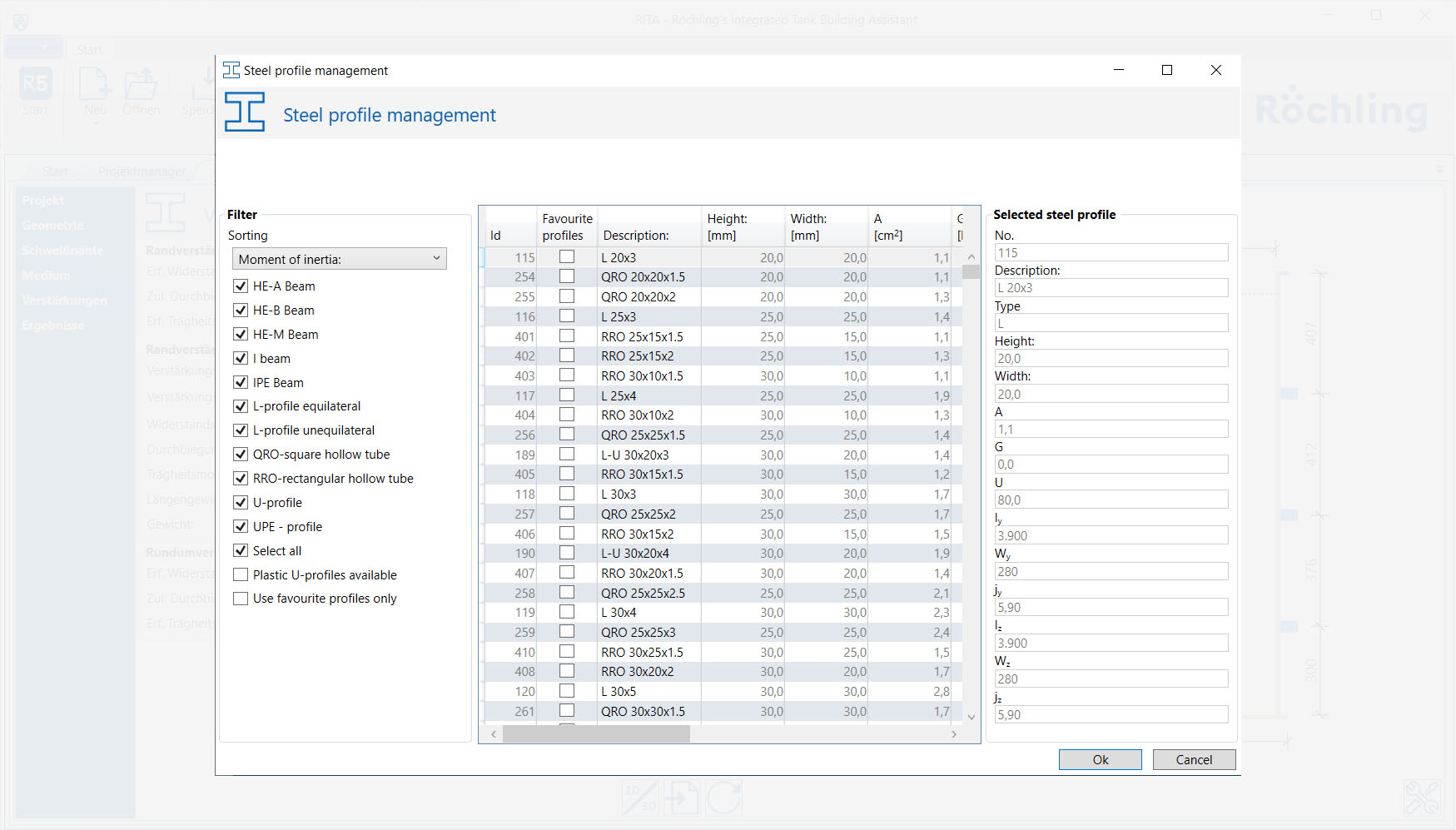Image resolution: width=1456 pixels, height=830 pixels.
Task: Click the R5 Start icon in the toolbar
Action: click(35, 85)
